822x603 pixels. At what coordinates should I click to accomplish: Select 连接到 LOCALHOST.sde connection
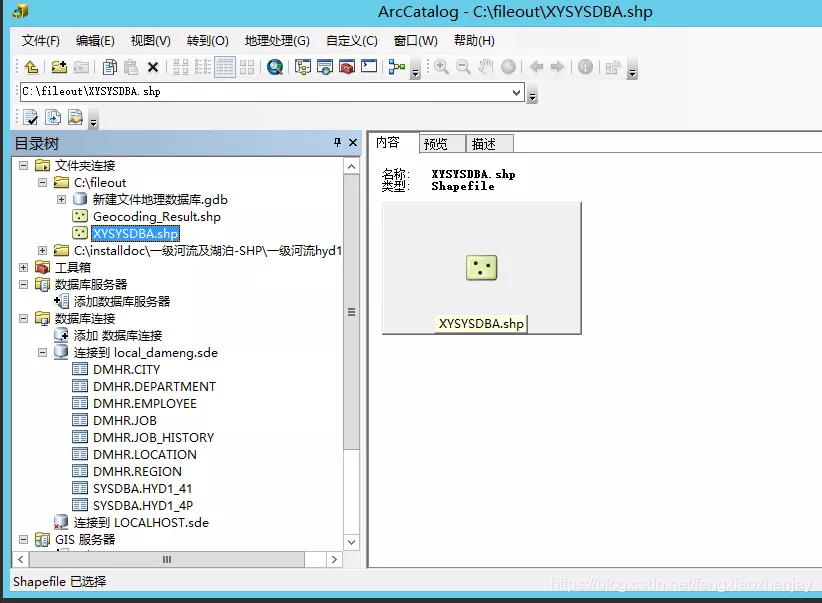(141, 523)
